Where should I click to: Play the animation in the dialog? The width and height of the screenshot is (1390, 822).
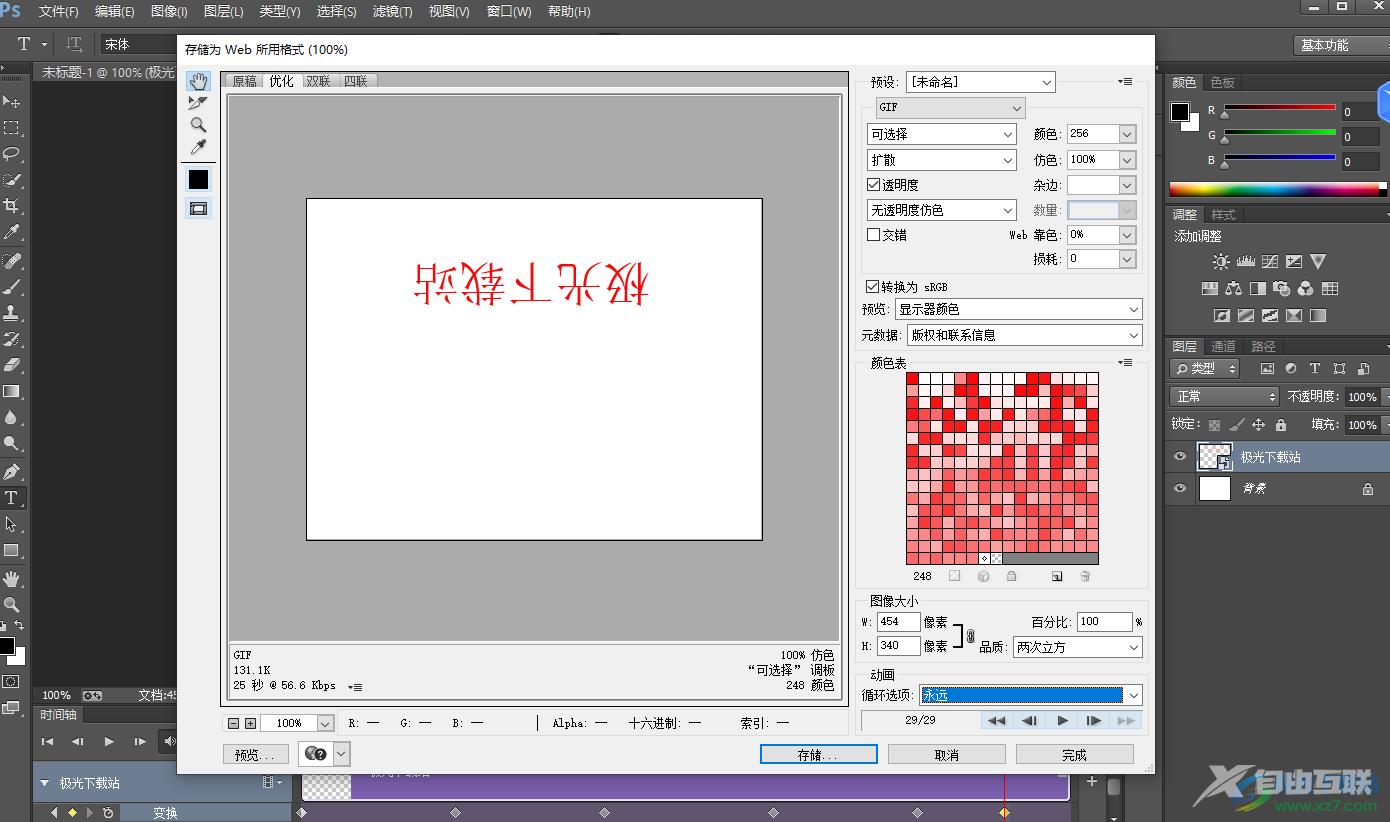(x=1062, y=720)
